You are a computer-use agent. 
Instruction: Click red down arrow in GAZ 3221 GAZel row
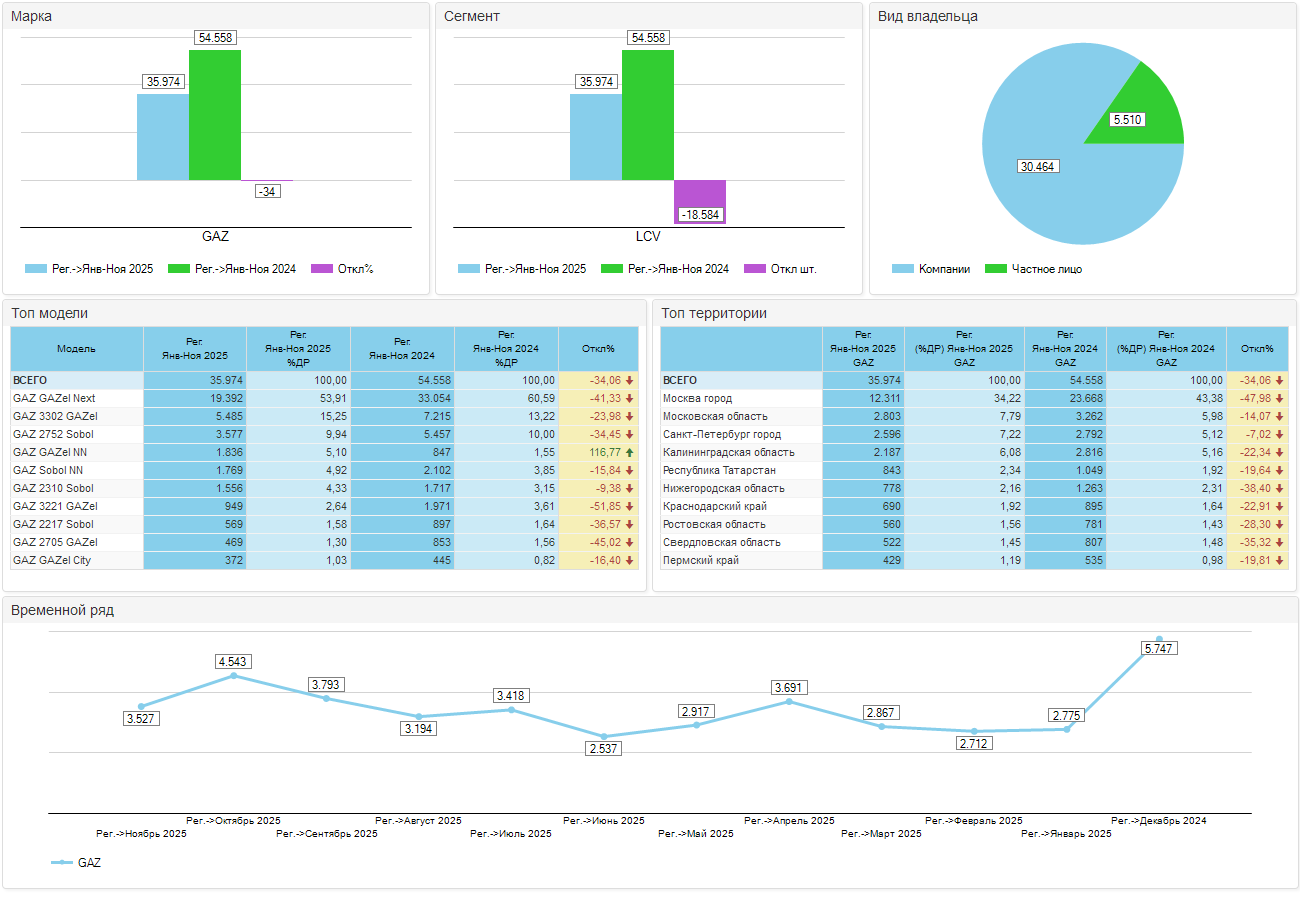(630, 507)
